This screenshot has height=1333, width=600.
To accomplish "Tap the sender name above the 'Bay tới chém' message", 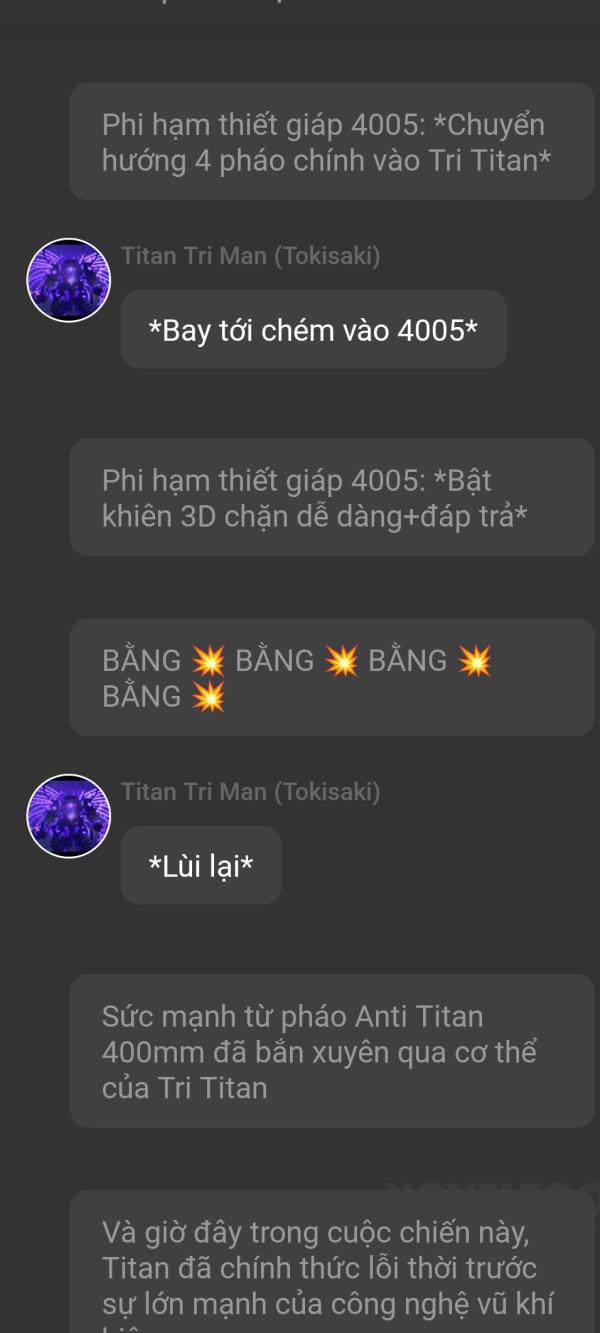I will (250, 256).
